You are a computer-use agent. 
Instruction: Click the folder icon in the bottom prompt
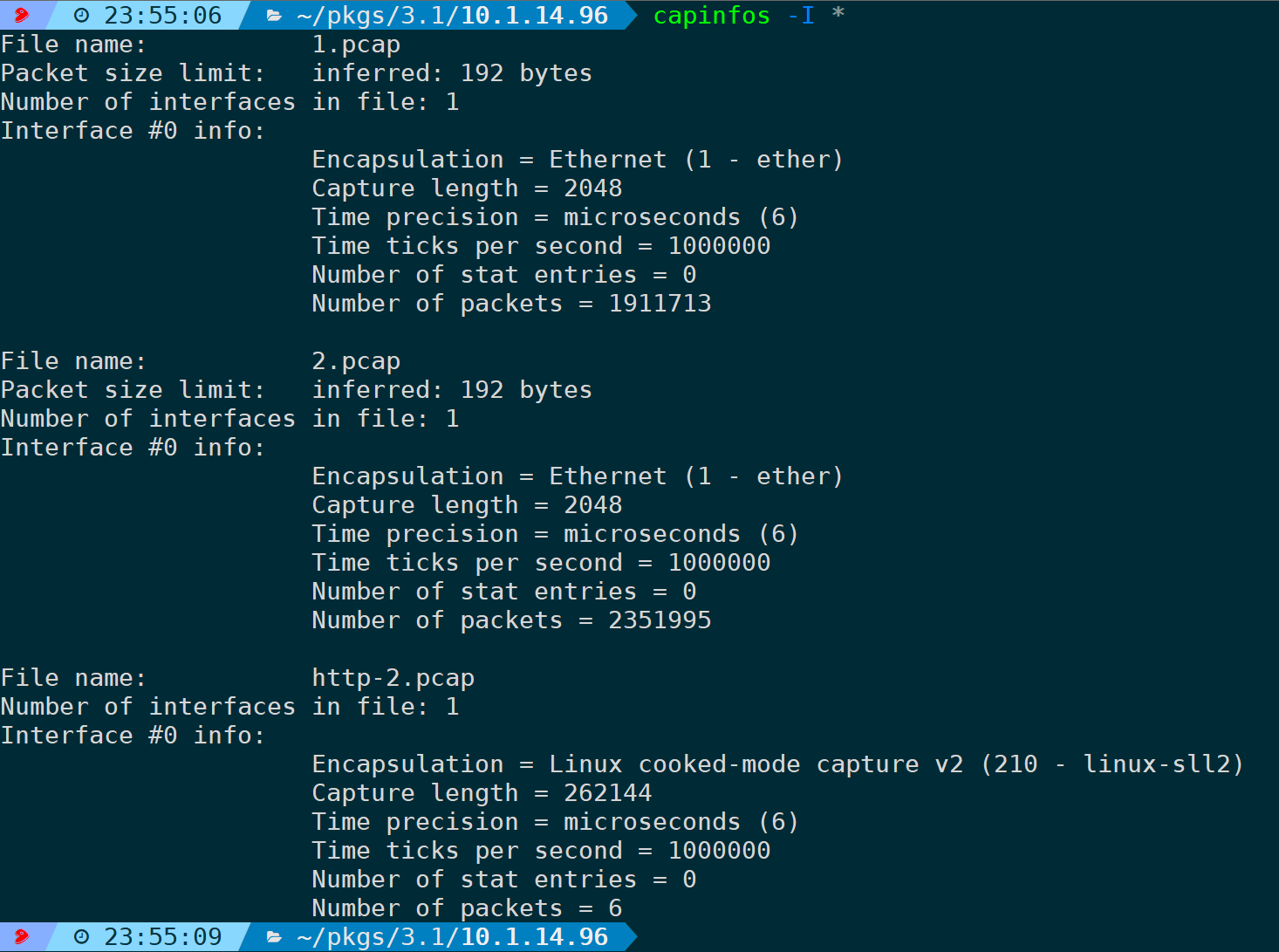coord(274,937)
